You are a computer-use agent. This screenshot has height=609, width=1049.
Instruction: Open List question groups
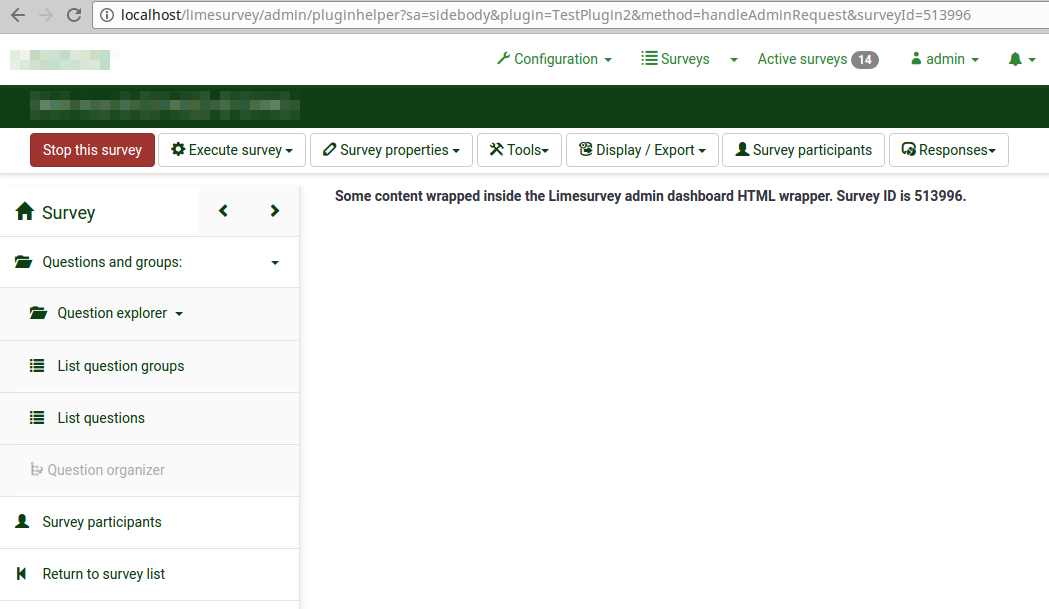click(149, 367)
